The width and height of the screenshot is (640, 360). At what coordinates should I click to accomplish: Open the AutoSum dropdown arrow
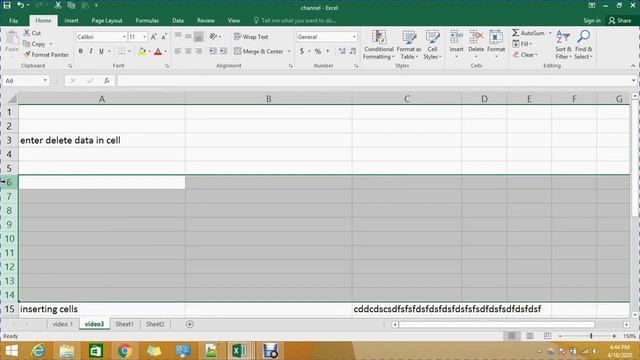tap(550, 33)
